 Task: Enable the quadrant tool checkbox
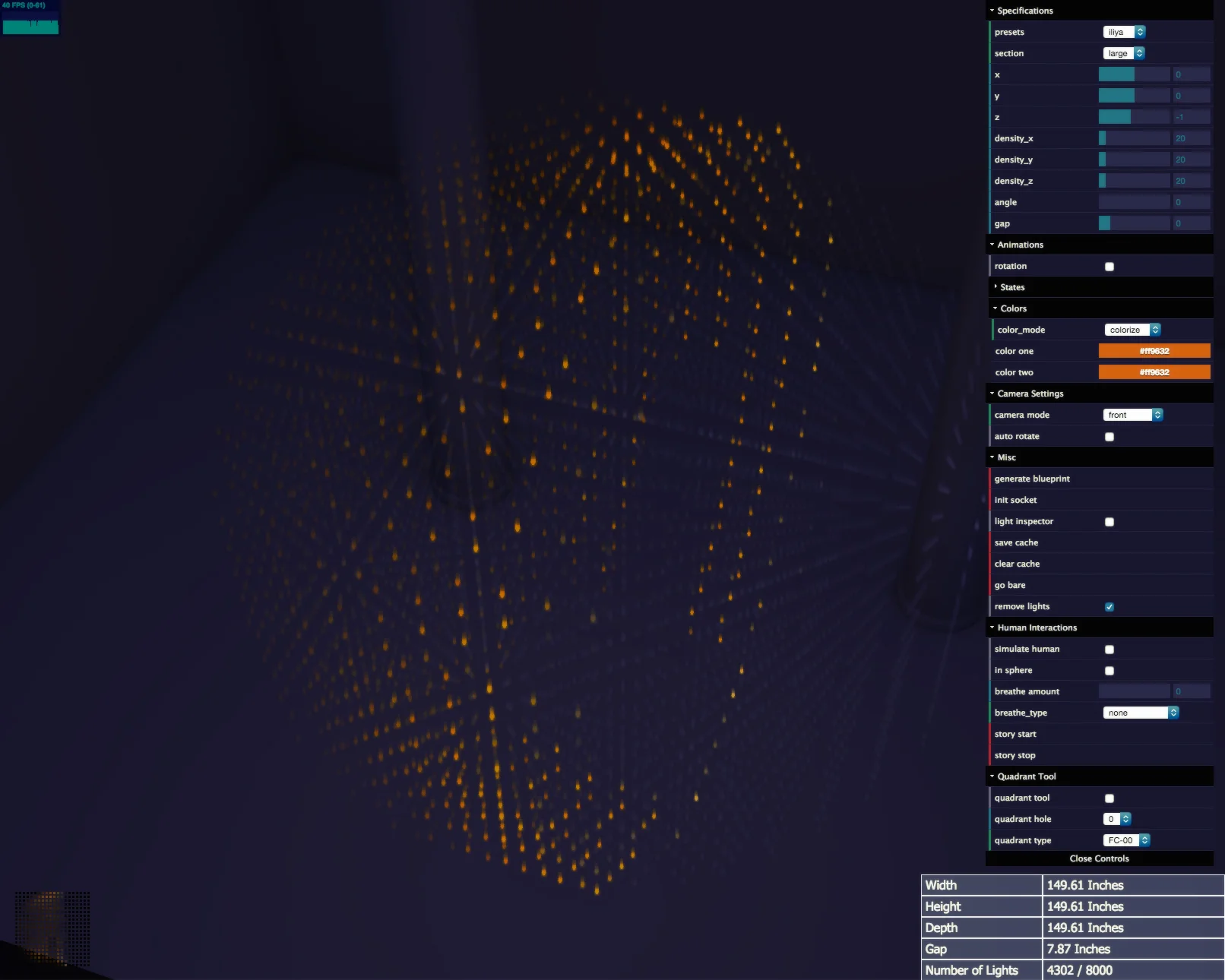click(x=1109, y=798)
